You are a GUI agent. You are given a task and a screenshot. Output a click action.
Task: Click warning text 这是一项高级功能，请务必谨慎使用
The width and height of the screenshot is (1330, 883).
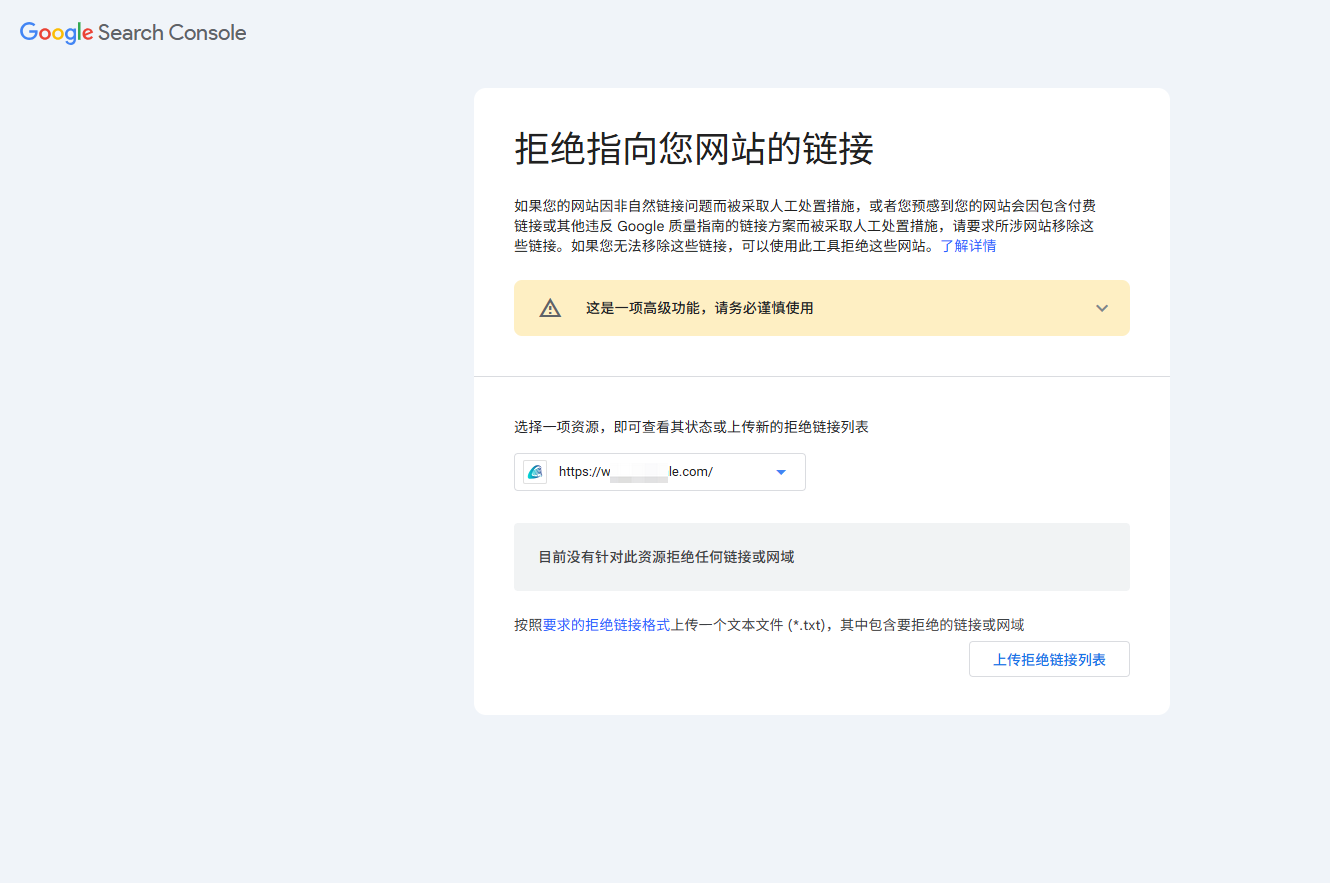pyautogui.click(x=699, y=308)
